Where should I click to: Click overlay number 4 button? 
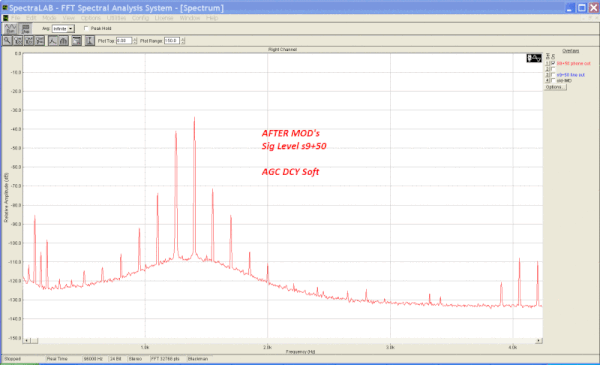pos(547,81)
